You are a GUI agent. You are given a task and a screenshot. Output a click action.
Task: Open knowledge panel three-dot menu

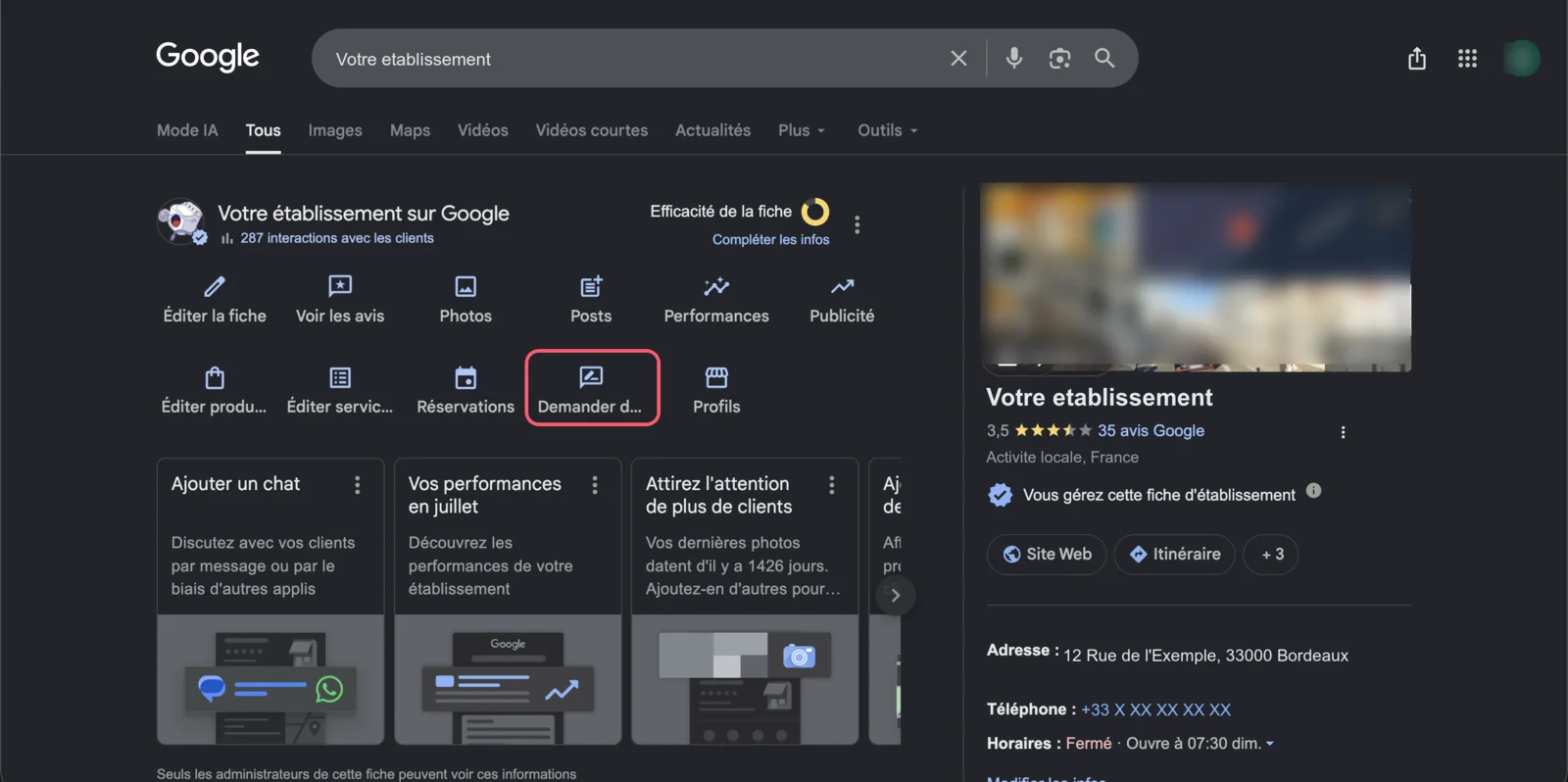point(1343,432)
